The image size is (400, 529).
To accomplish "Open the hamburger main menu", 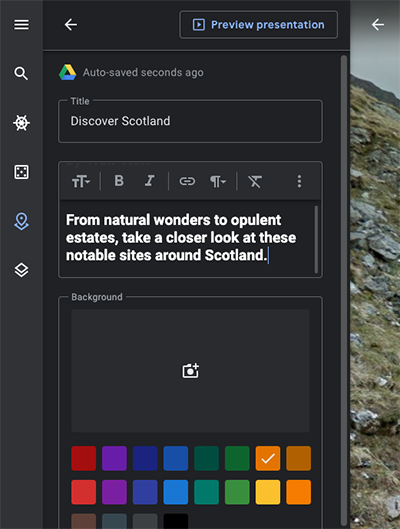I will point(21,25).
